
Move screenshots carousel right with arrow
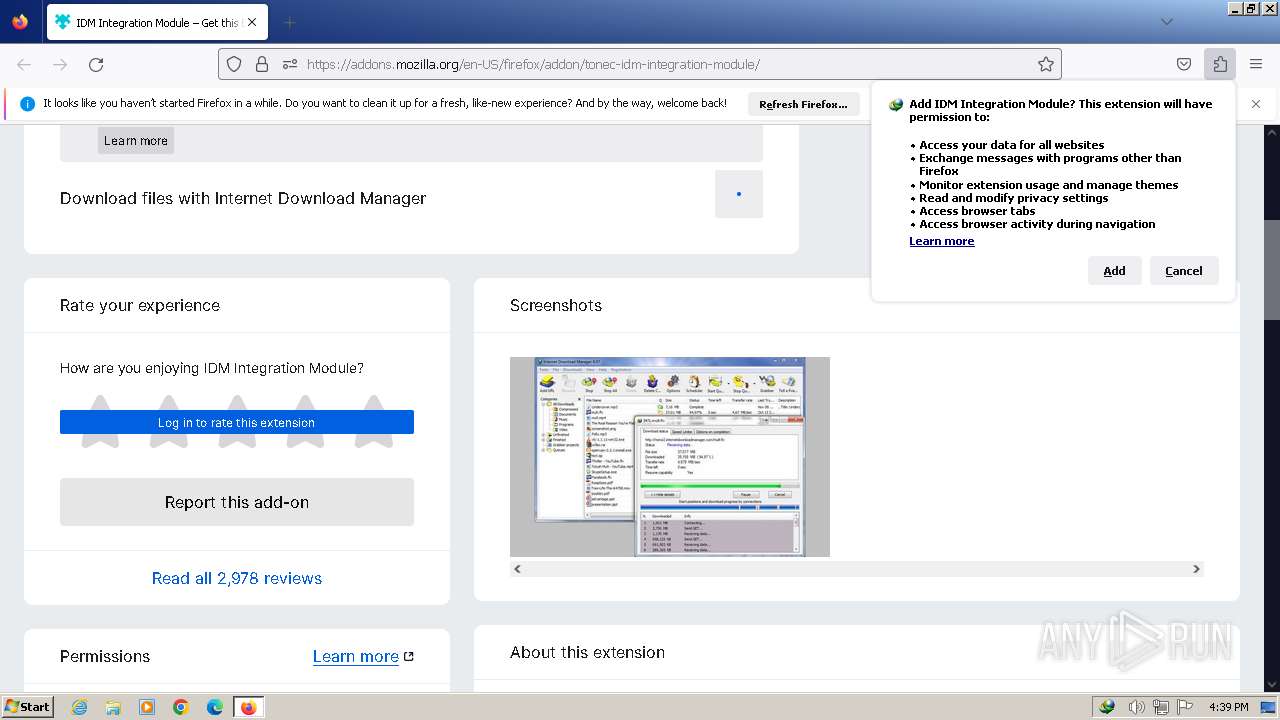tap(1196, 568)
